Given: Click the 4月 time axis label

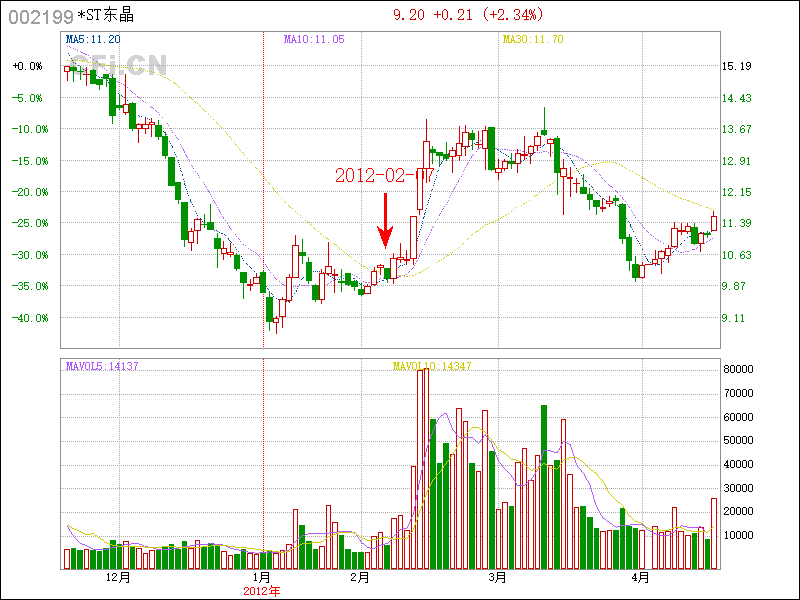Looking at the screenshot, I should [x=641, y=578].
